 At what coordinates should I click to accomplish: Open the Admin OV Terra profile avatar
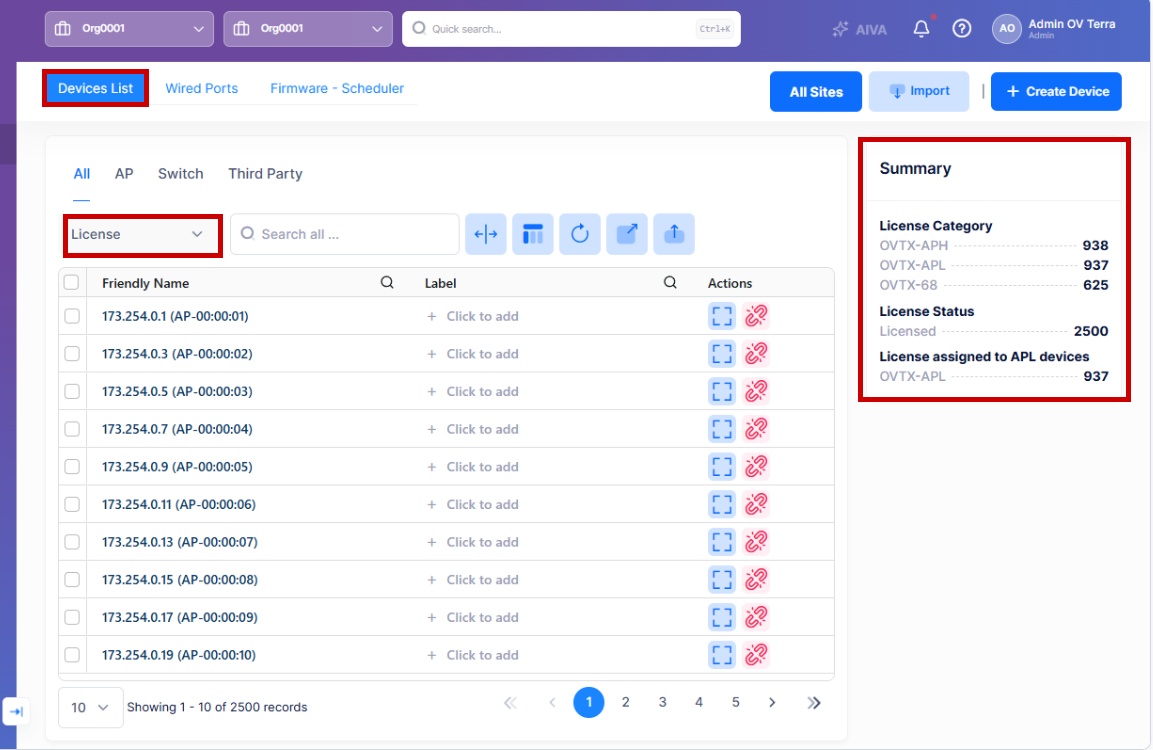pos(1007,29)
